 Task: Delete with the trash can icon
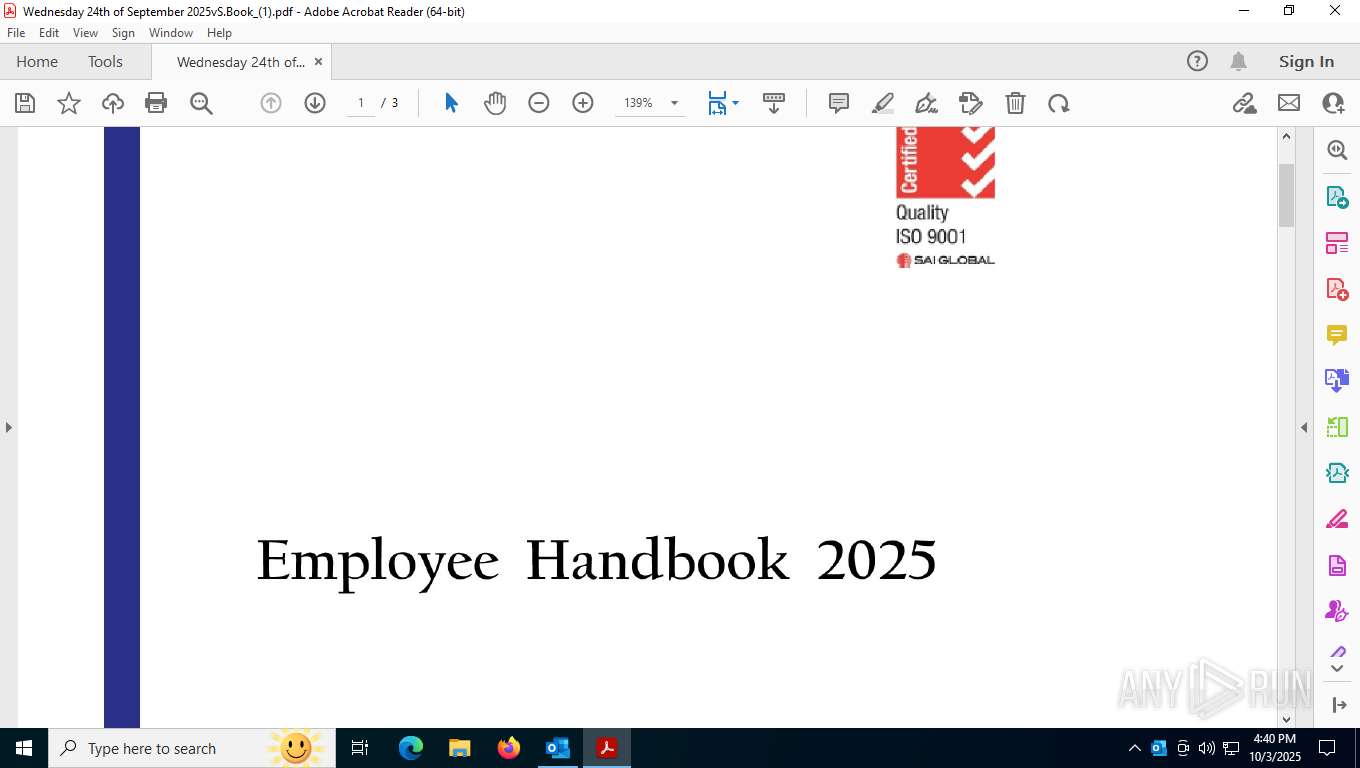1015,103
